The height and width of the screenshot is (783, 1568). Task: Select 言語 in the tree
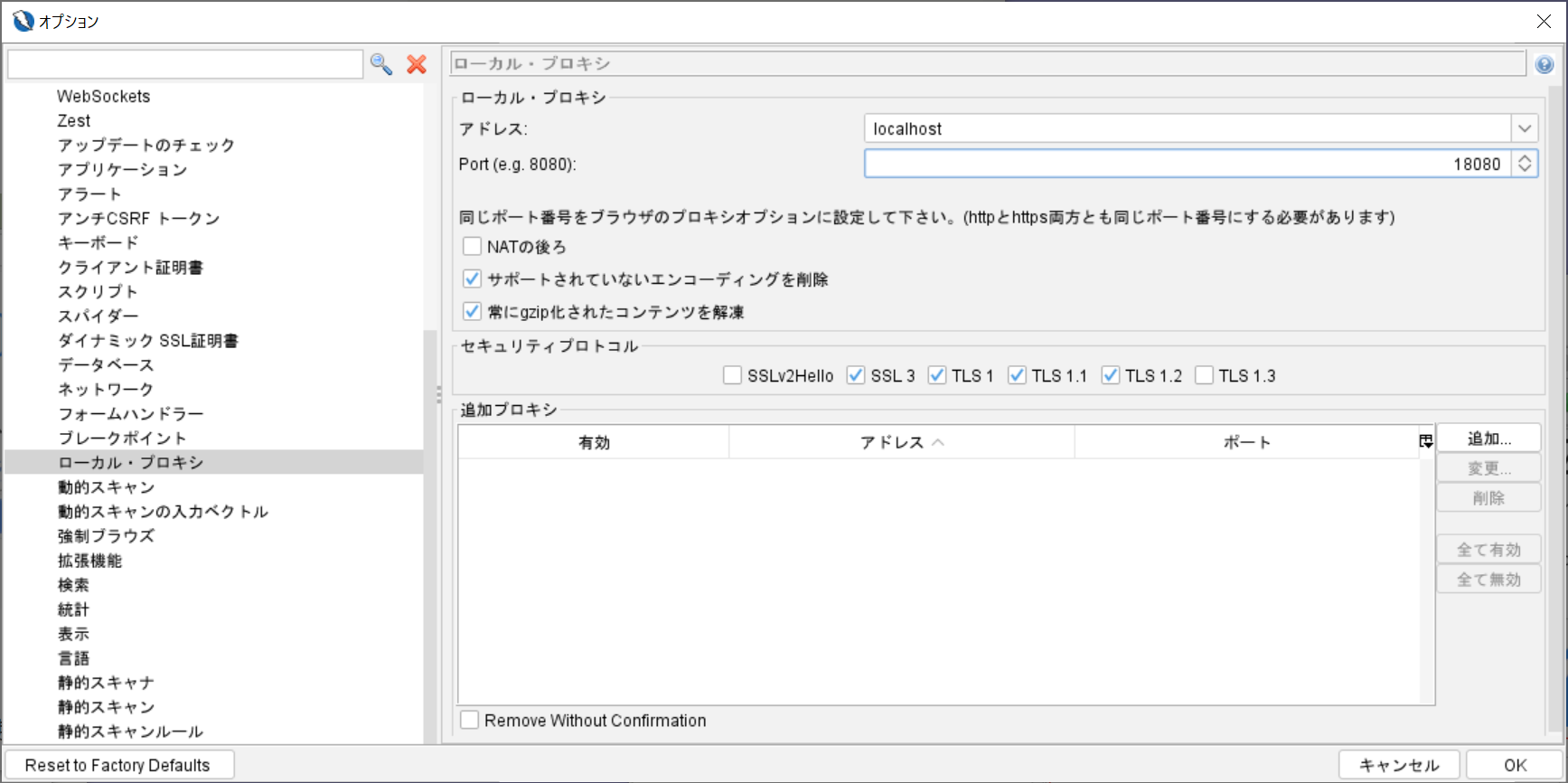[x=73, y=657]
